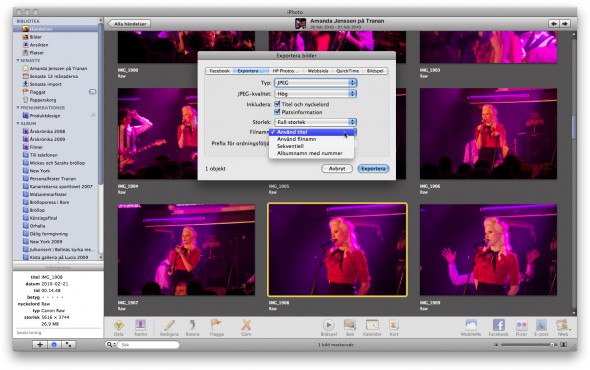Toggle the Titel och nyckelord checkbox
Image resolution: width=590 pixels, height=370 pixels.
click(x=277, y=104)
